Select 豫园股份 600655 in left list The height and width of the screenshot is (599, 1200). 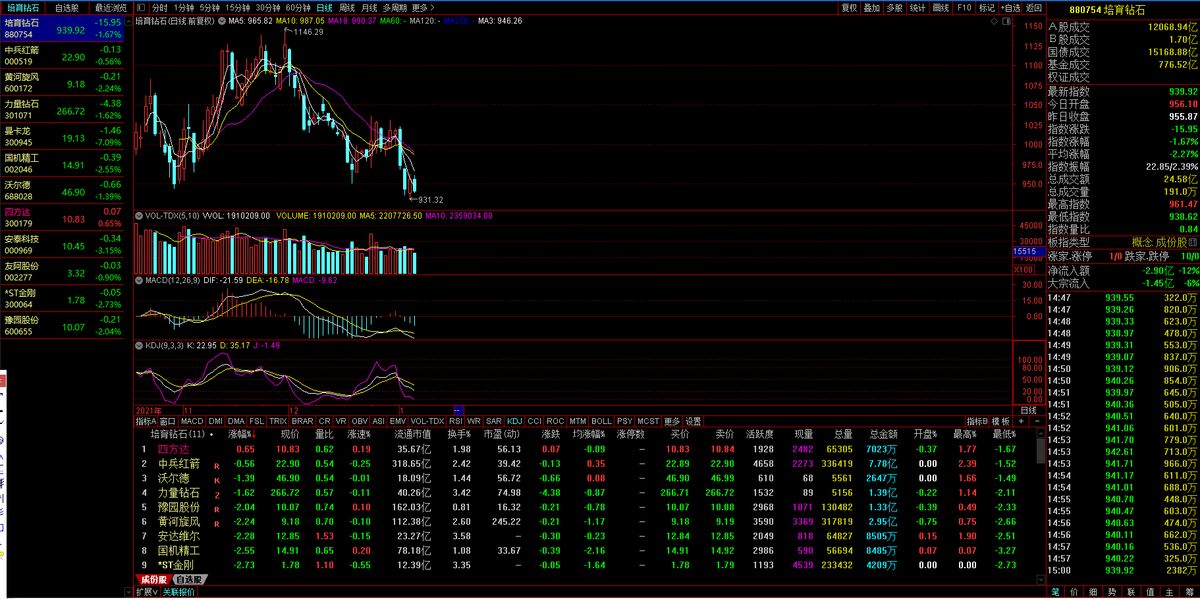click(63, 324)
